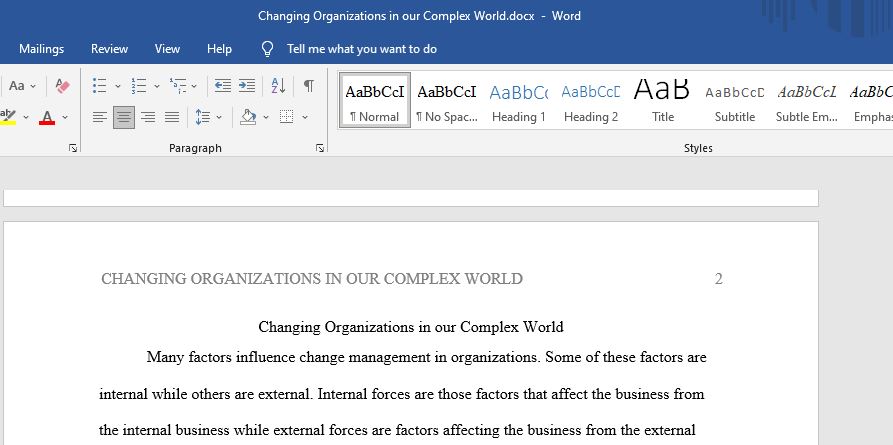Apply multilevel list formatting

pyautogui.click(x=178, y=86)
